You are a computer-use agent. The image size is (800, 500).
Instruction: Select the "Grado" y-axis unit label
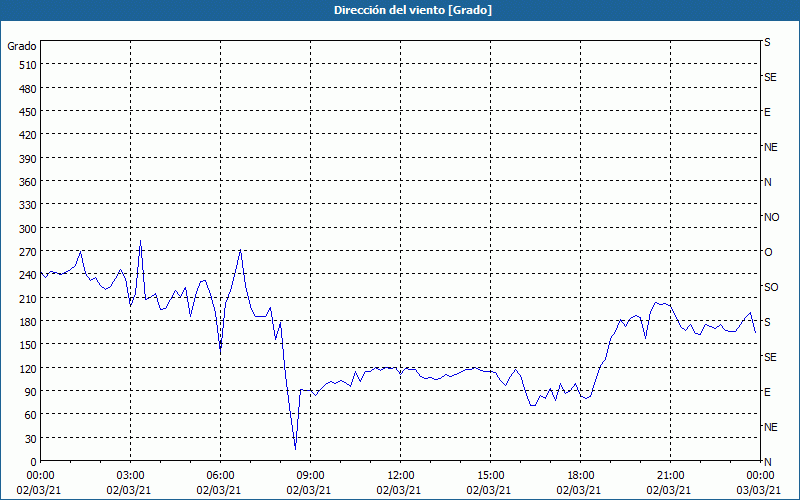(22, 46)
